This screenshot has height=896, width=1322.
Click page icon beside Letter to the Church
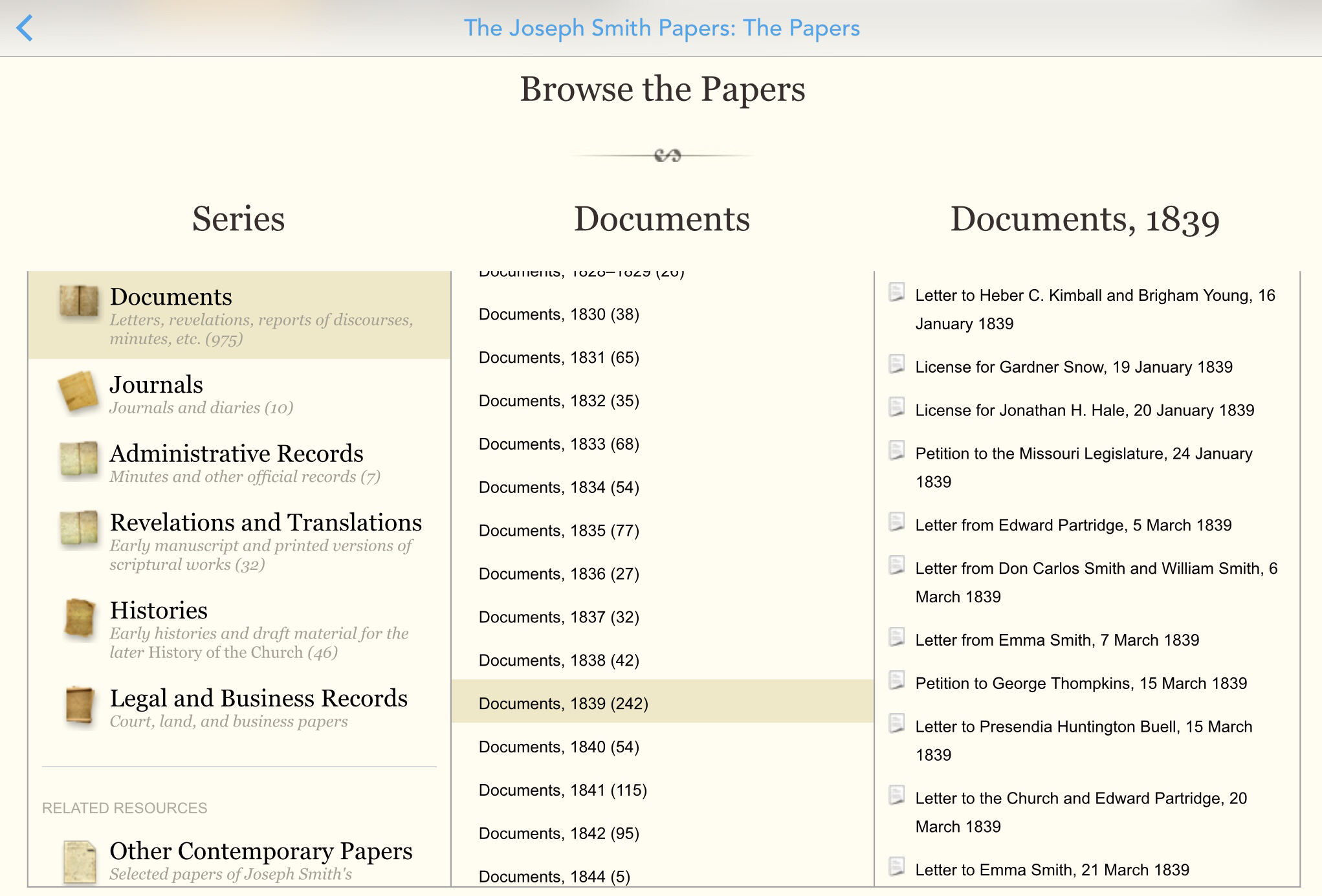click(897, 795)
